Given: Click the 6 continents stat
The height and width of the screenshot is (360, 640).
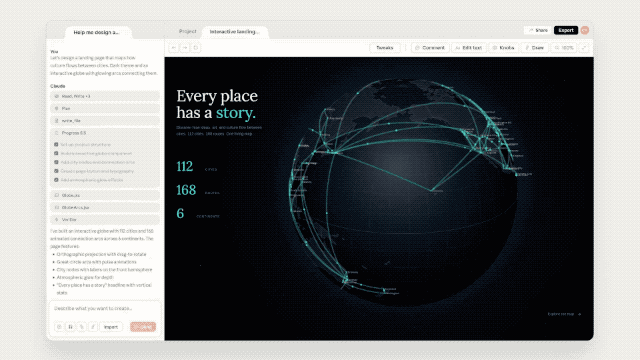Looking at the screenshot, I should (x=198, y=213).
